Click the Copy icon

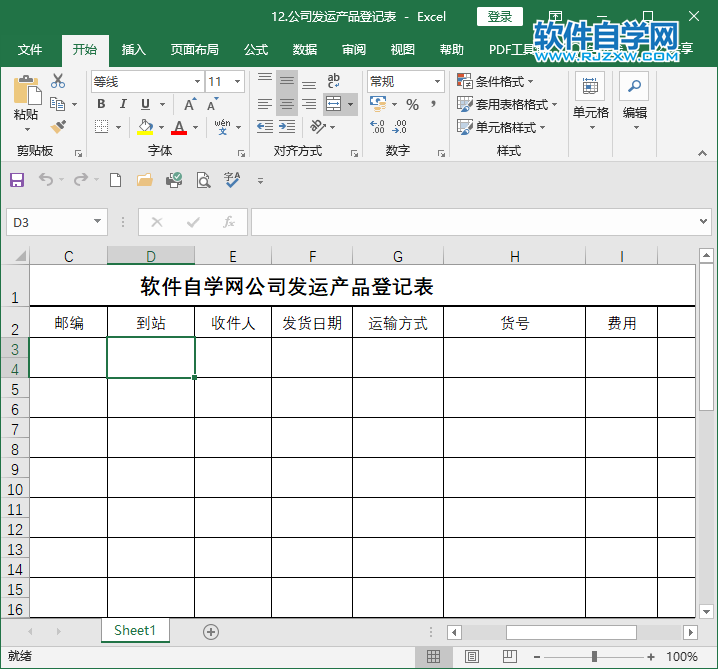(x=57, y=104)
